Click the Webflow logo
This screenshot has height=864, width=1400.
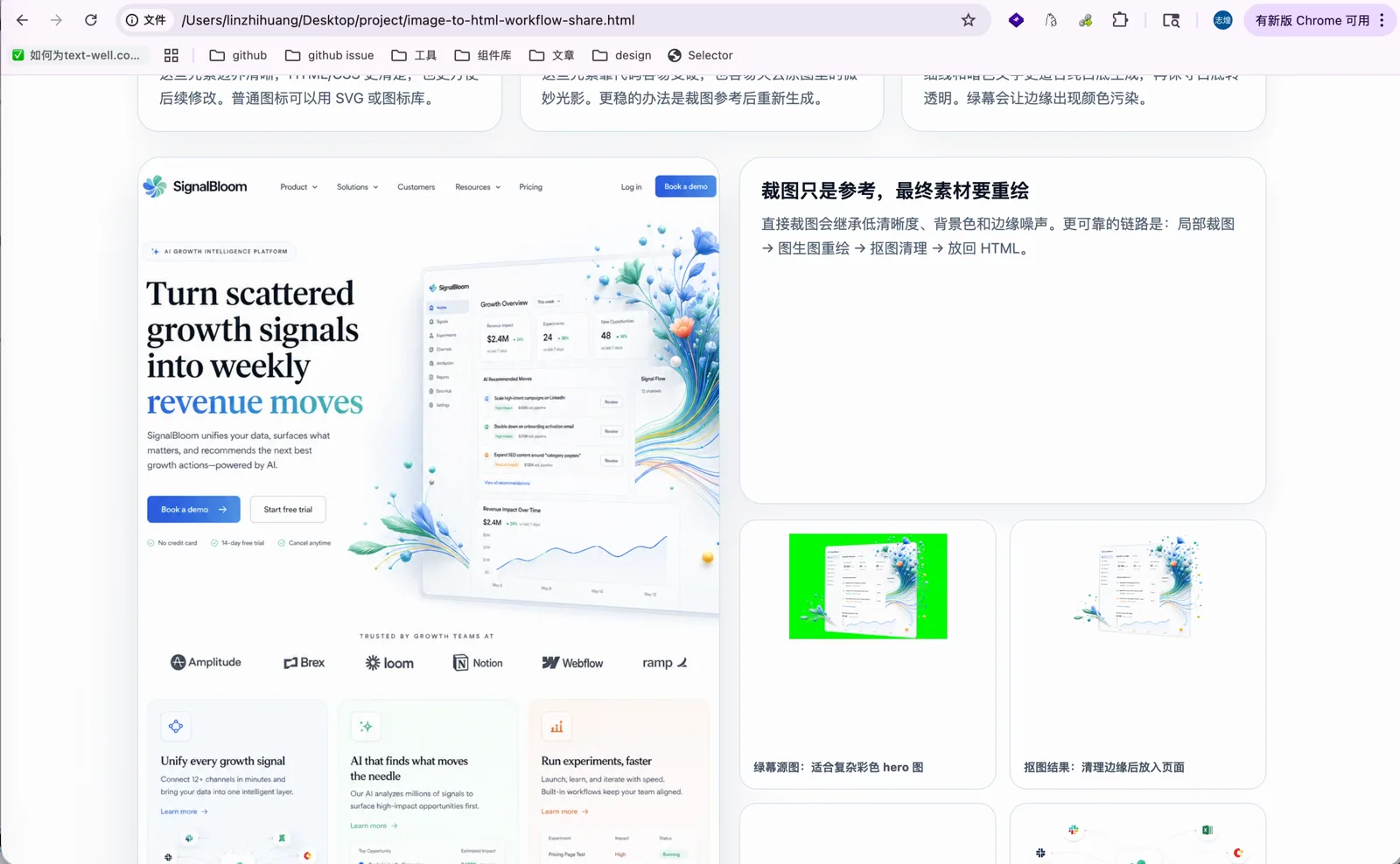pyautogui.click(x=572, y=663)
